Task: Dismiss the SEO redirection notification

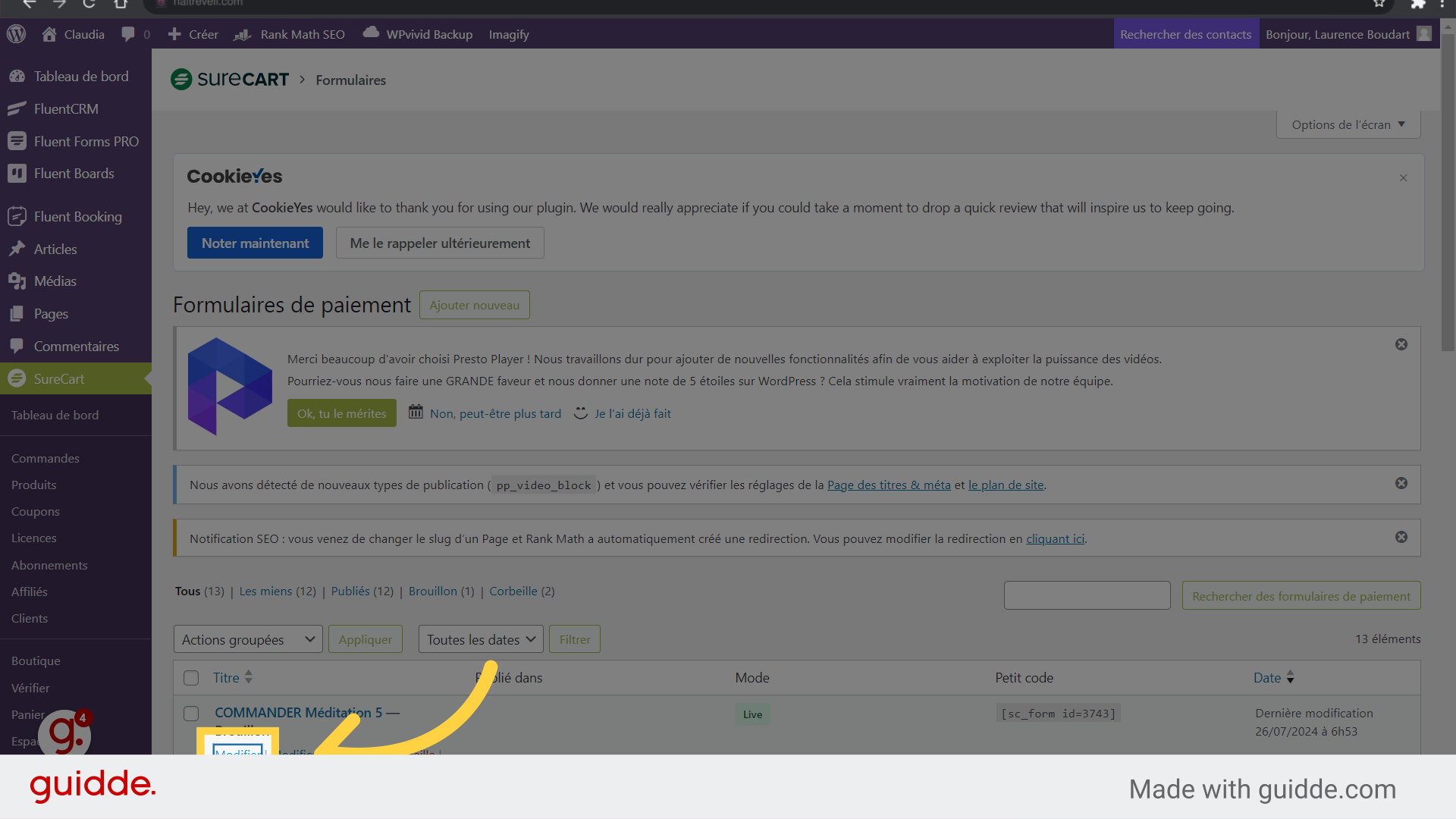Action: 1401,537
